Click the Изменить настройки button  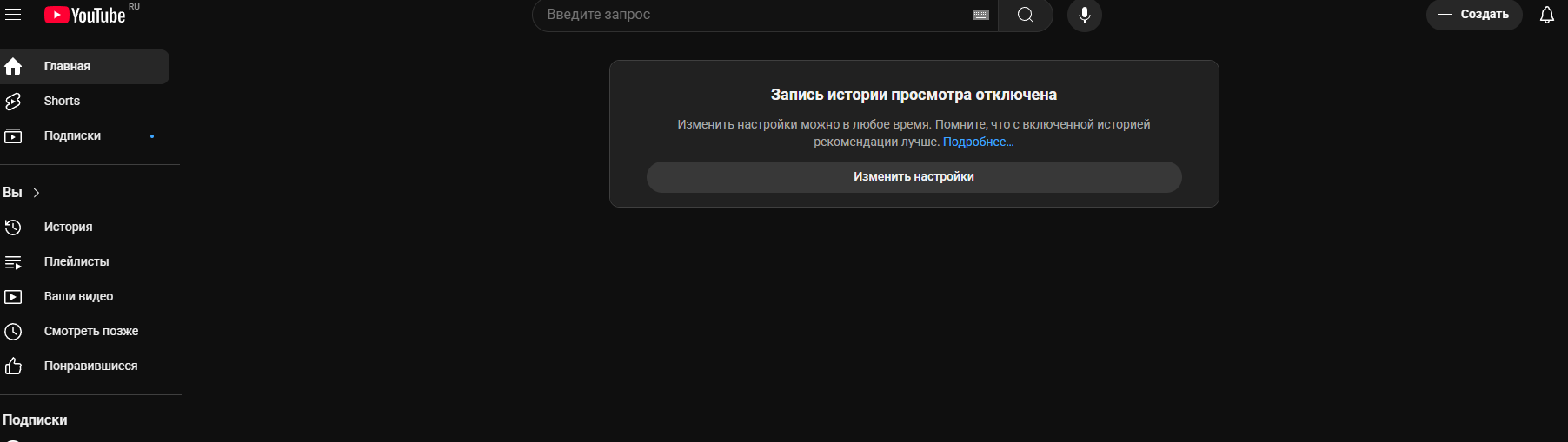tap(914, 177)
